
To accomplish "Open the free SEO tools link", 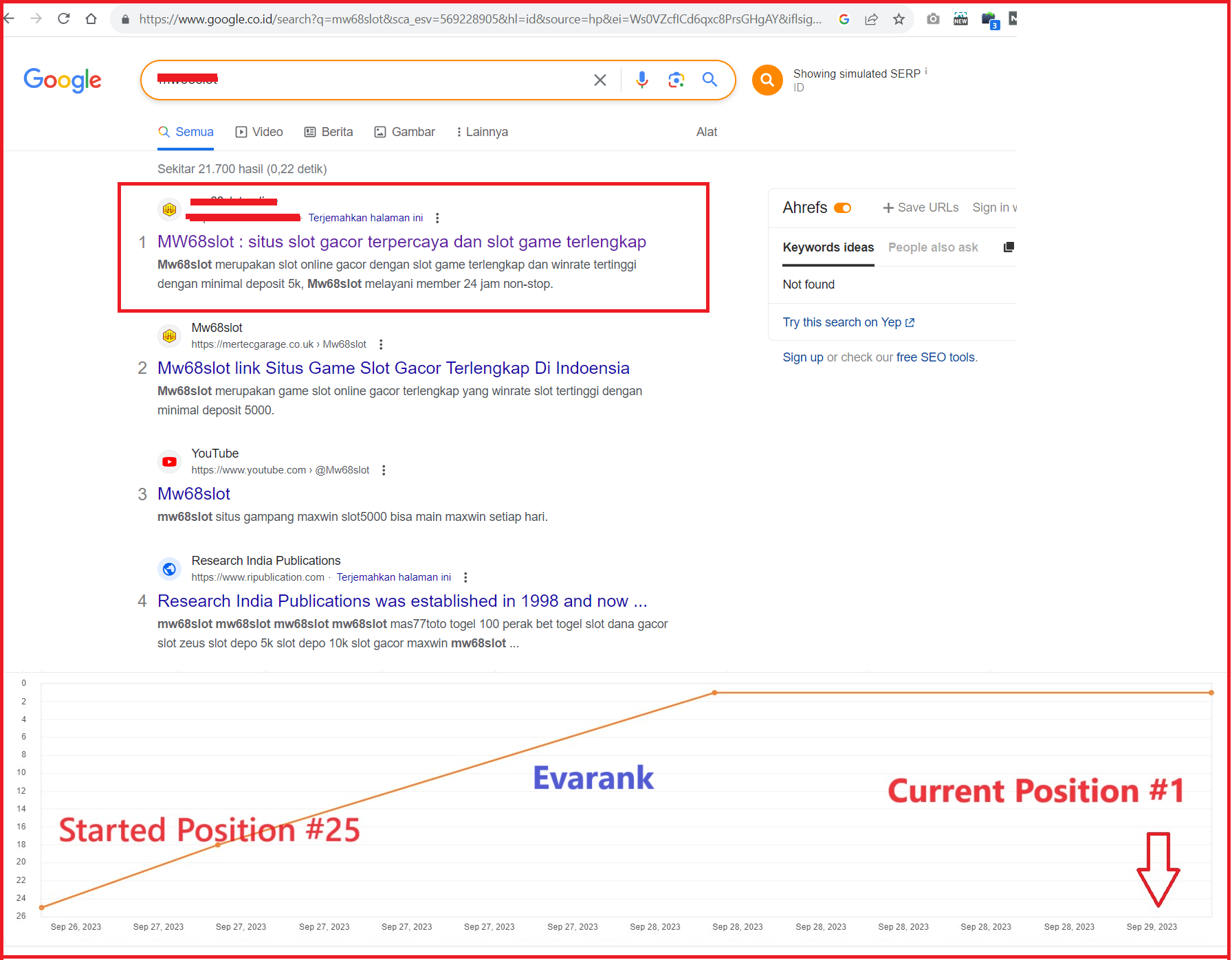I will coord(936,357).
